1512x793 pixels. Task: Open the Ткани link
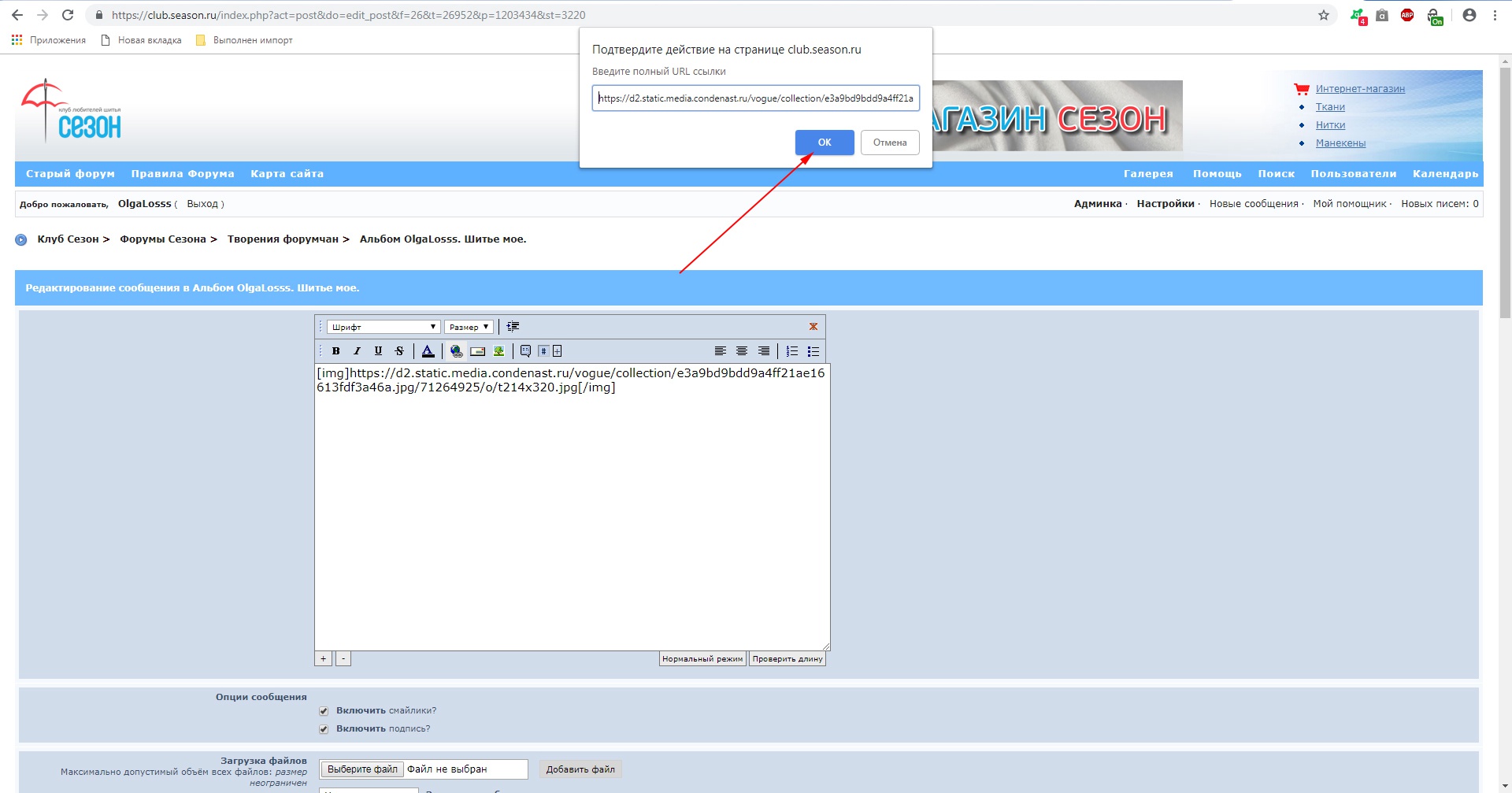point(1330,107)
